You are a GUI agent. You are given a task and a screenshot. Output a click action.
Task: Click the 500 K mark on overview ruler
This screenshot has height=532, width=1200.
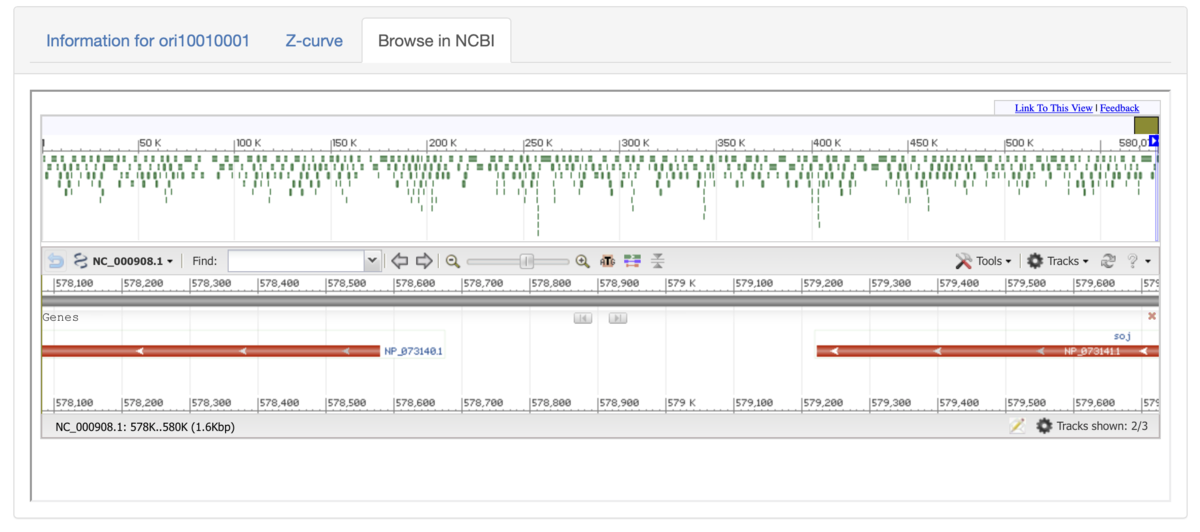tap(1020, 143)
